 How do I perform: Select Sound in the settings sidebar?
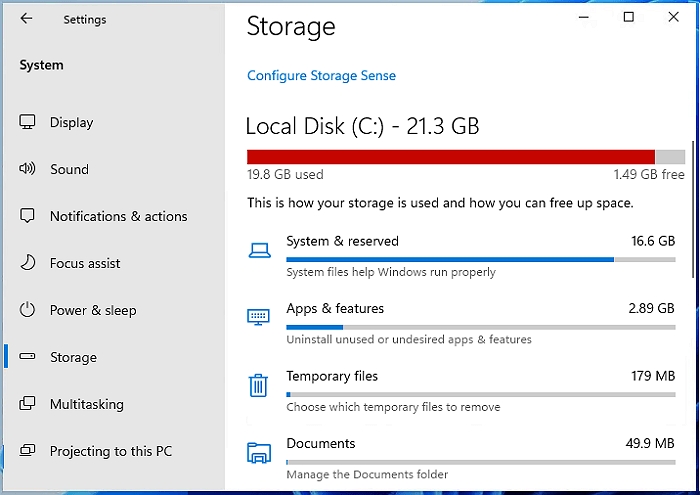69,169
